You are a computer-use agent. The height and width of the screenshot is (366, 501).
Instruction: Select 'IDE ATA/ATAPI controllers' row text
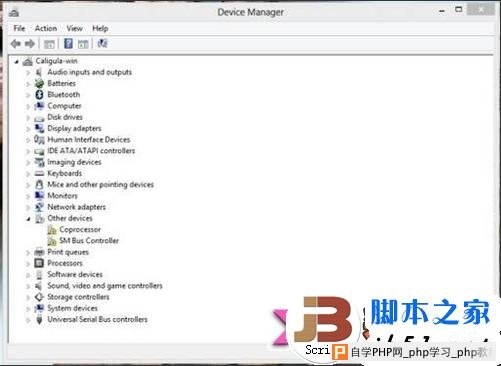pyautogui.click(x=91, y=151)
